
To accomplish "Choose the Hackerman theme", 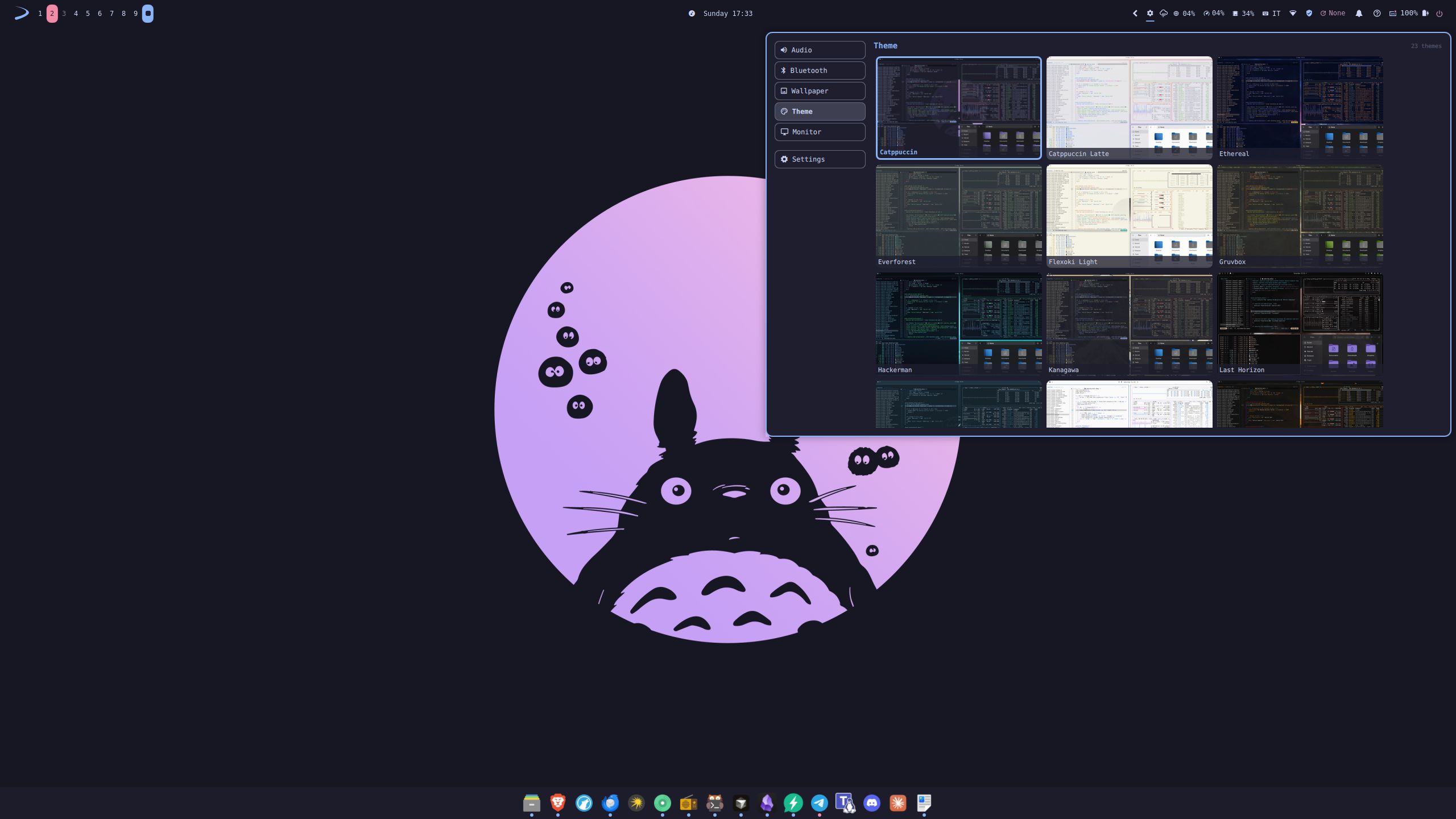I will point(958,324).
